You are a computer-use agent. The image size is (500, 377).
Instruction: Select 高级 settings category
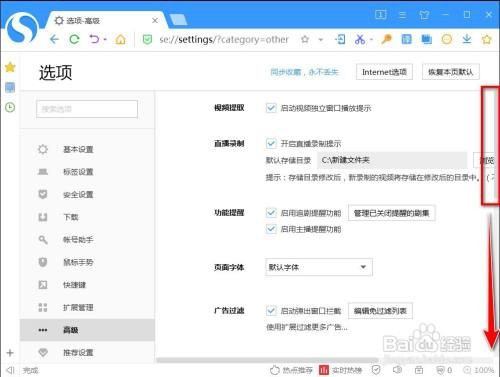click(x=87, y=330)
